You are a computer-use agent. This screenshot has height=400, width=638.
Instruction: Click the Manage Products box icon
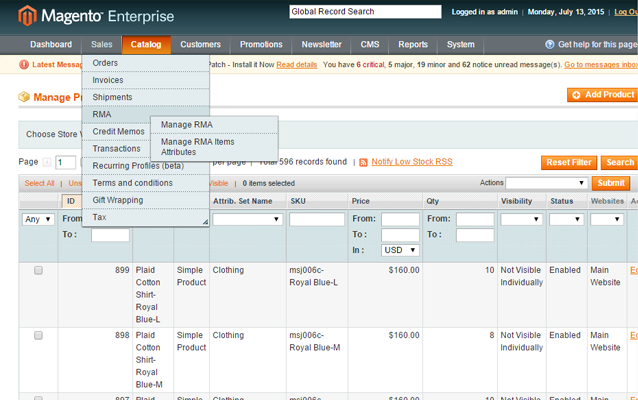[x=24, y=97]
